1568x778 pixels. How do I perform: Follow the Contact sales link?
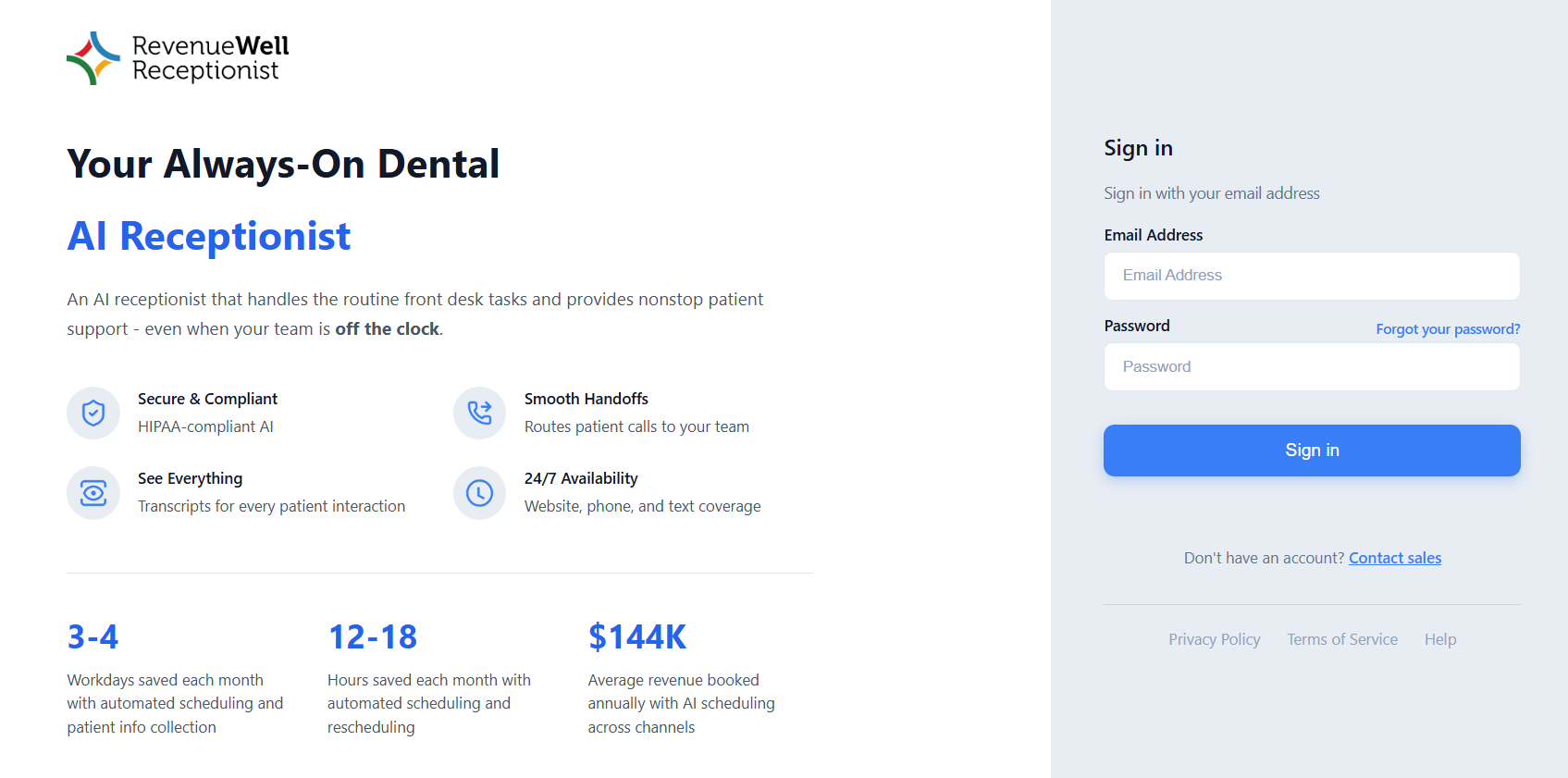[1394, 558]
